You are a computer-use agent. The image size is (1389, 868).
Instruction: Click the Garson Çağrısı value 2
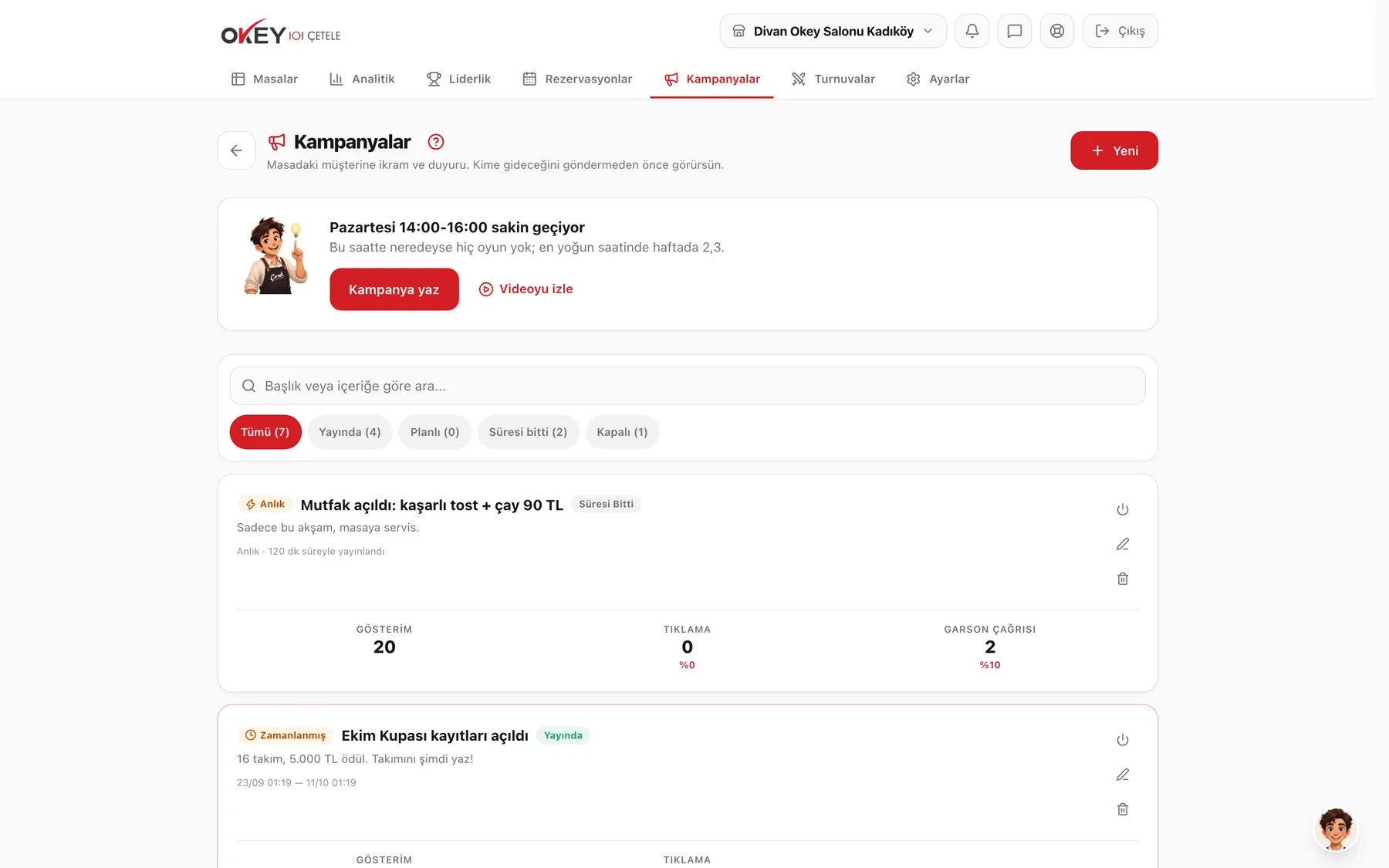point(990,647)
